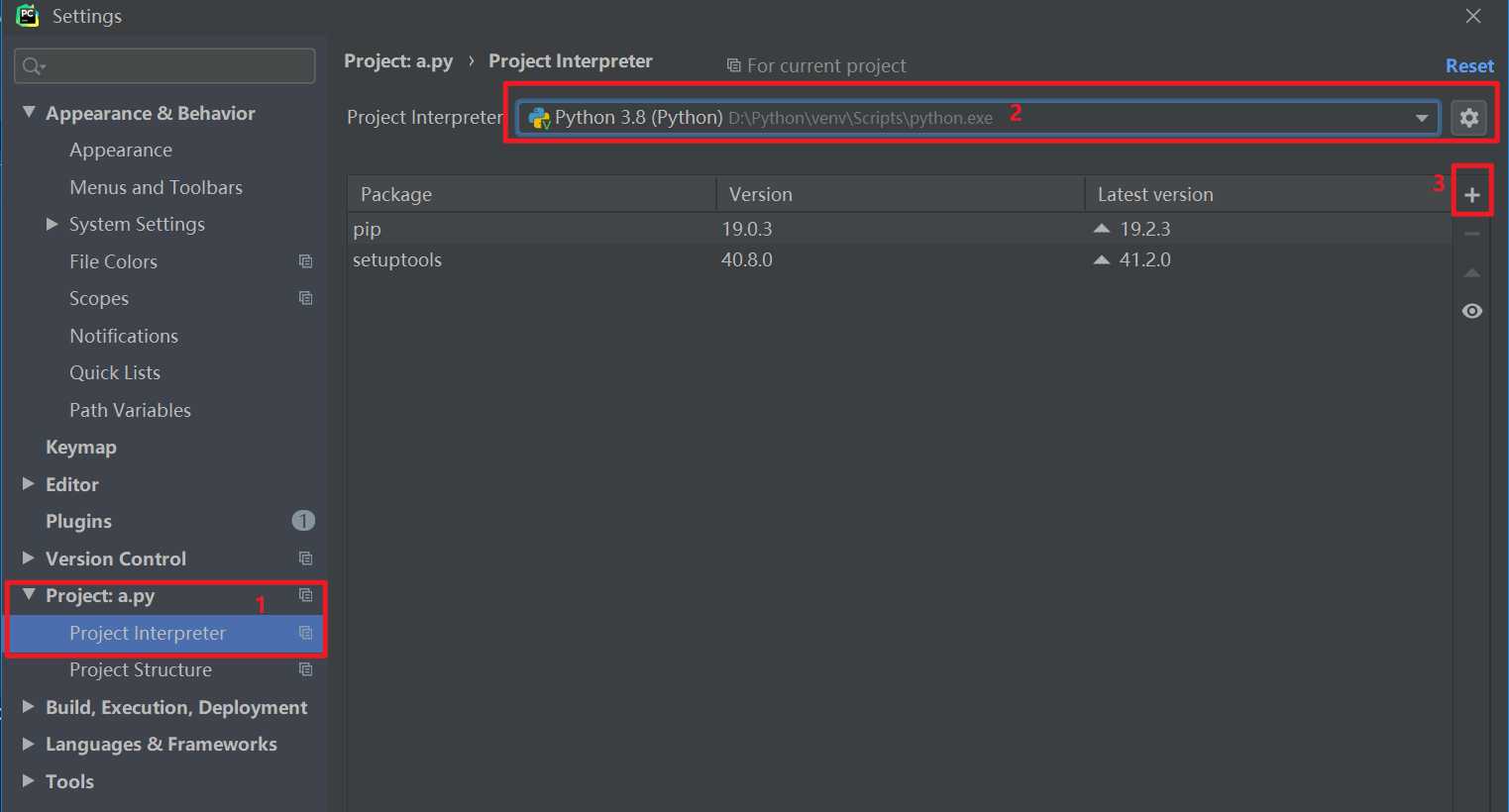
Task: Click the update arrow next to setuptools 41.2.0
Action: pyautogui.click(x=1102, y=259)
